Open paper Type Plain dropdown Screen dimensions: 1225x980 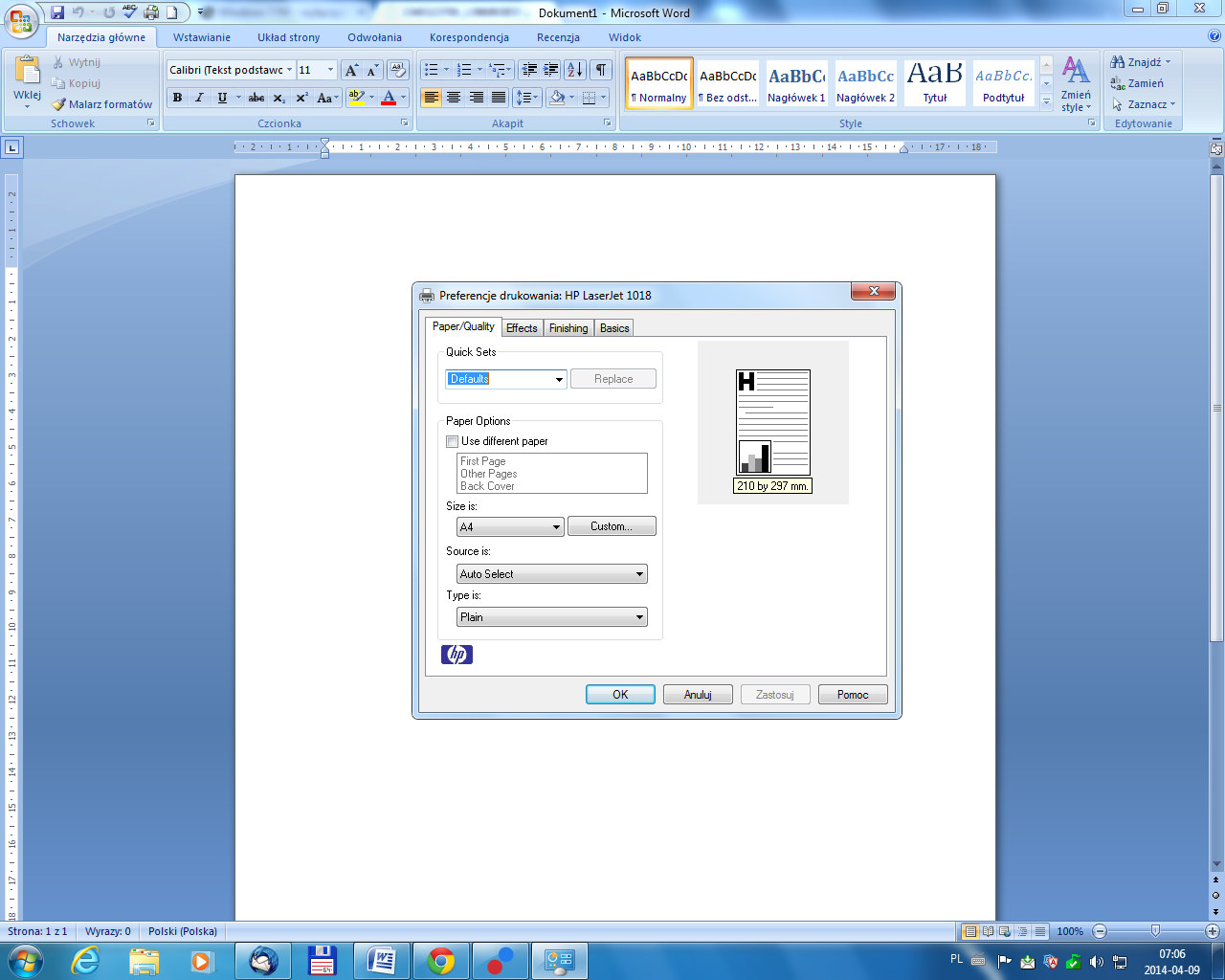pyautogui.click(x=552, y=617)
